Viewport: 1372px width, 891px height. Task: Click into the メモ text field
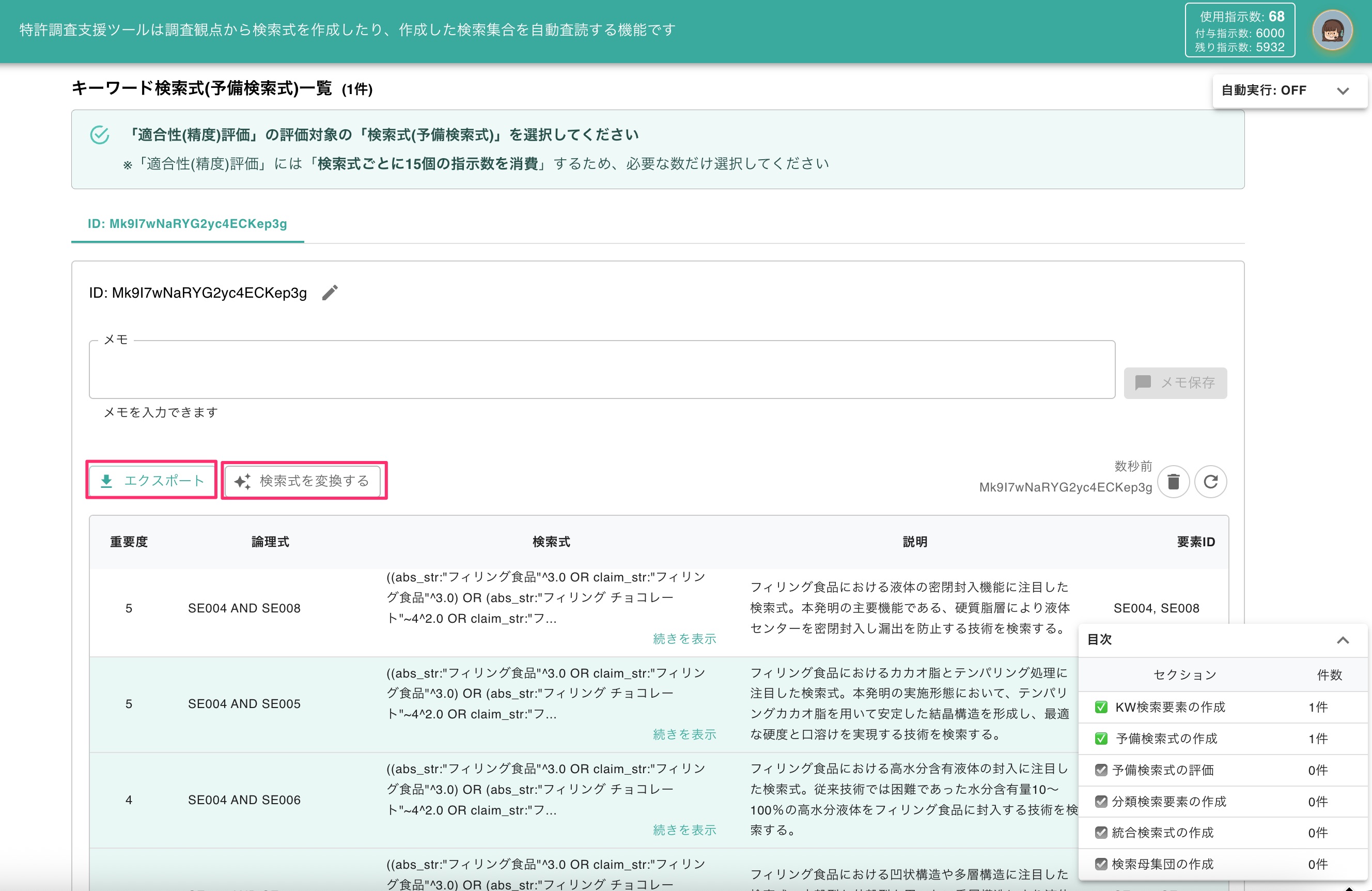(x=602, y=370)
